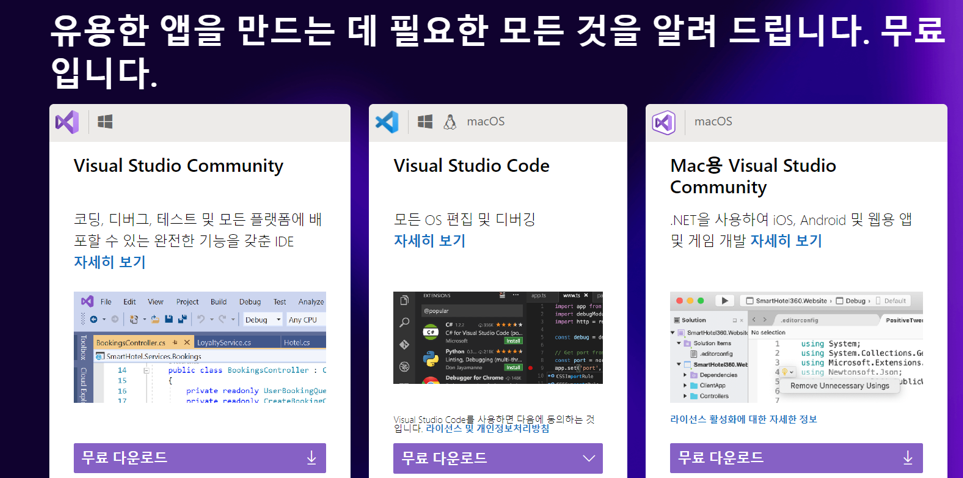Click the Visual Studio for Mac logo
This screenshot has width=963, height=478.
663,122
